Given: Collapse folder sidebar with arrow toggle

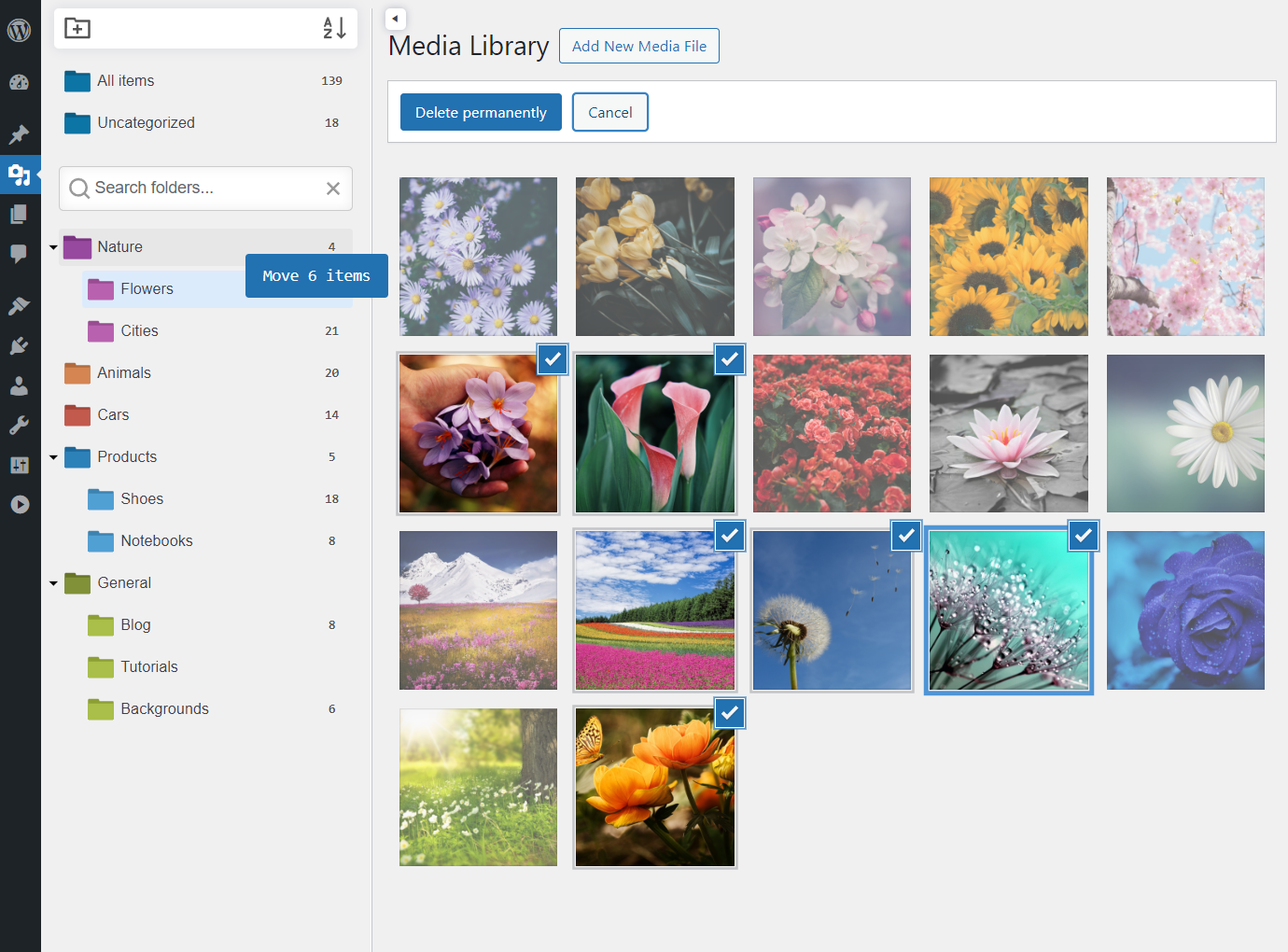Looking at the screenshot, I should click(396, 19).
